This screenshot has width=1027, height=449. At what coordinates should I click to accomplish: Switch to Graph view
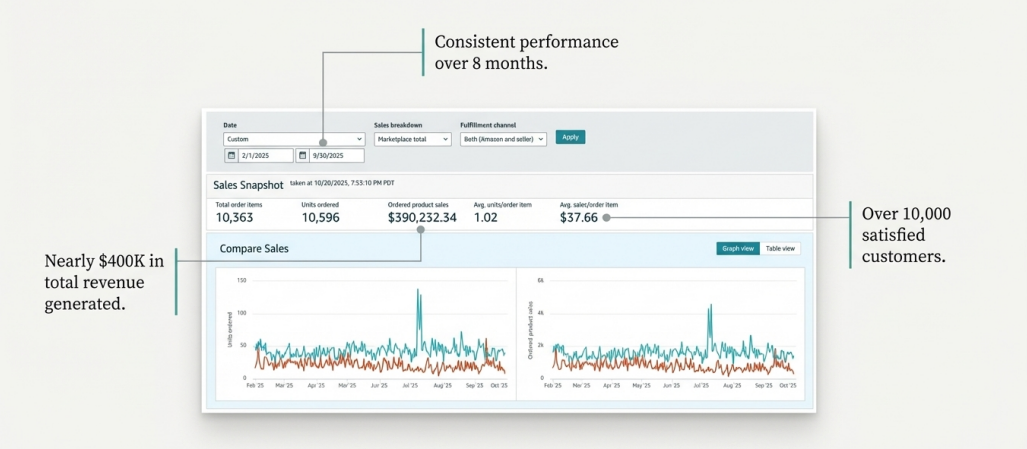click(x=737, y=248)
